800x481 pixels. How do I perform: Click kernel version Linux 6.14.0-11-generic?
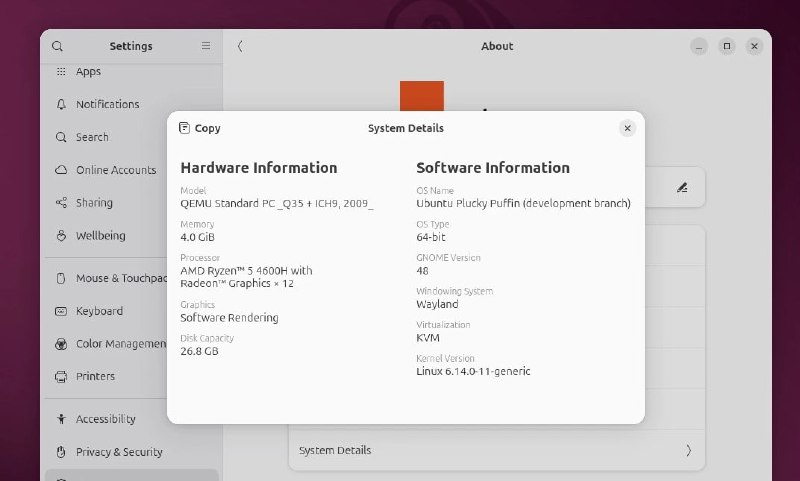click(x=473, y=371)
